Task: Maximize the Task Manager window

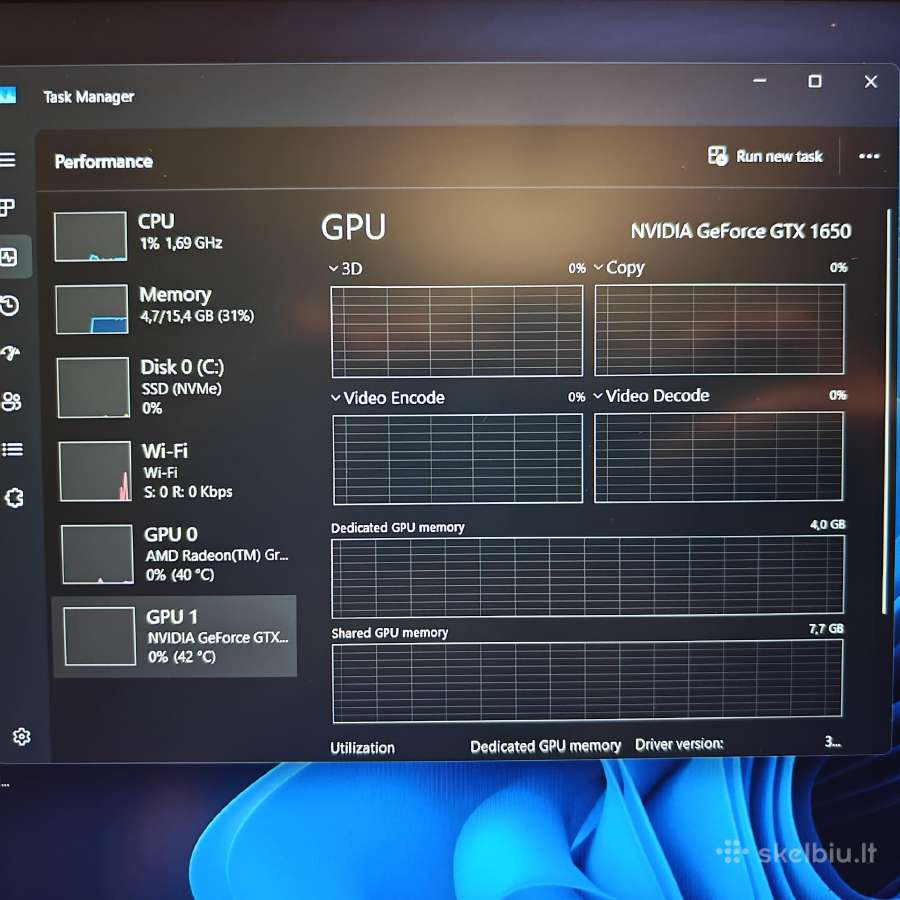Action: coord(814,82)
